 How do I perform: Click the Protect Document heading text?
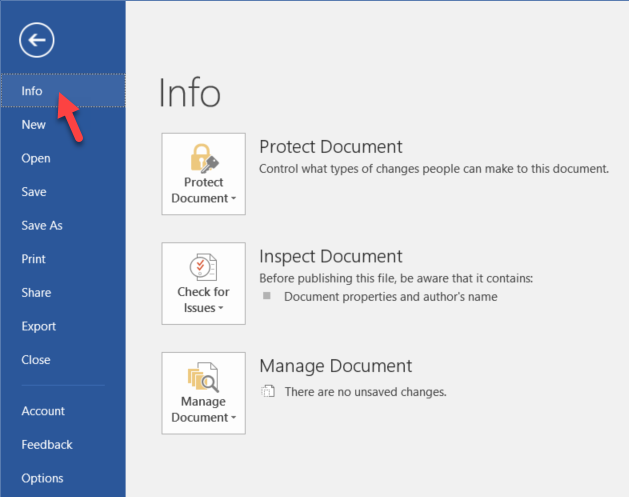pyautogui.click(x=331, y=147)
